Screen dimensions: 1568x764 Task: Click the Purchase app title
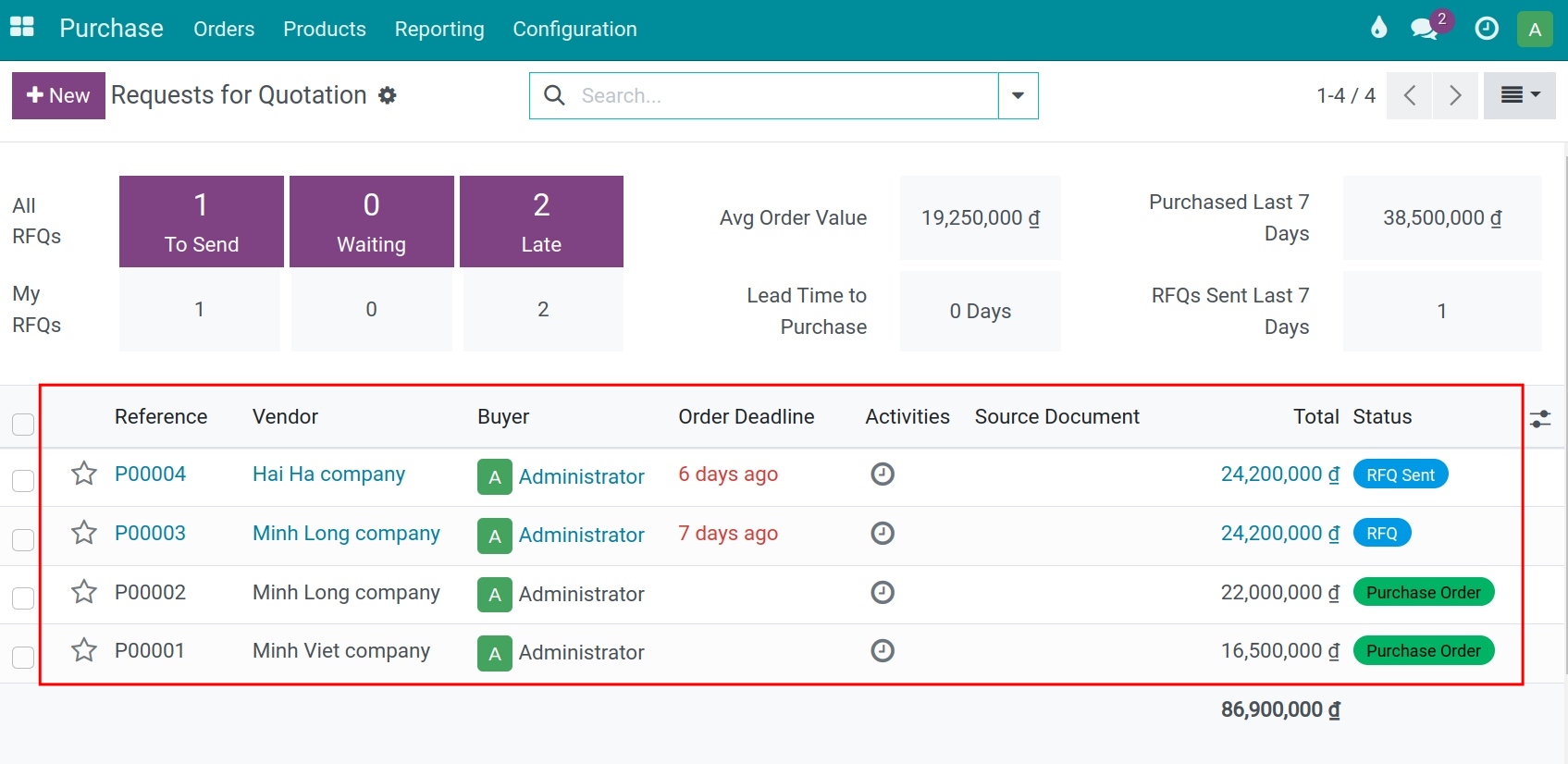pos(111,29)
